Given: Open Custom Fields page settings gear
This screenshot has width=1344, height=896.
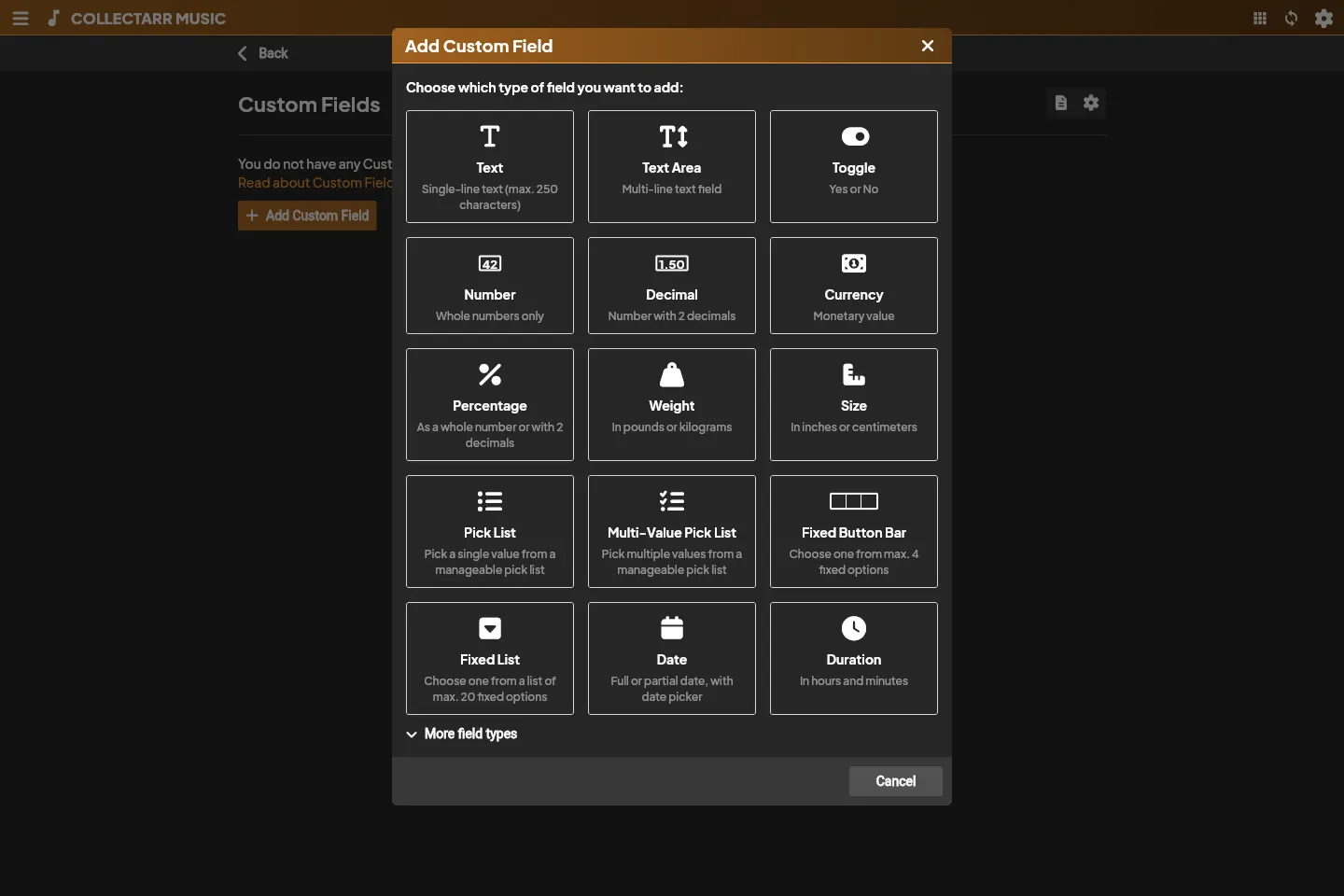Looking at the screenshot, I should tap(1091, 103).
